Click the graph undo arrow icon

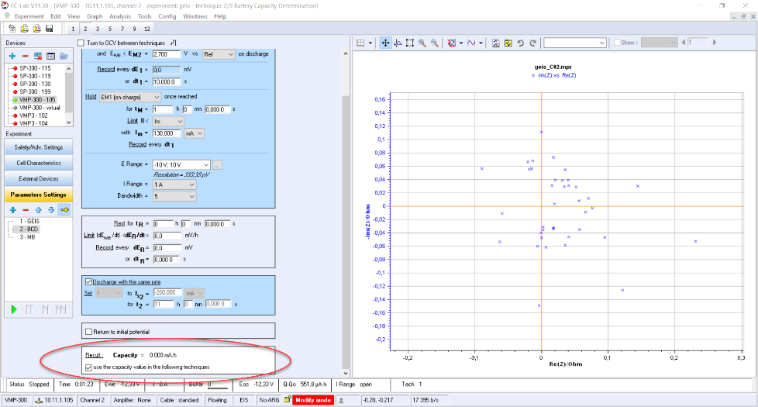(x=521, y=43)
